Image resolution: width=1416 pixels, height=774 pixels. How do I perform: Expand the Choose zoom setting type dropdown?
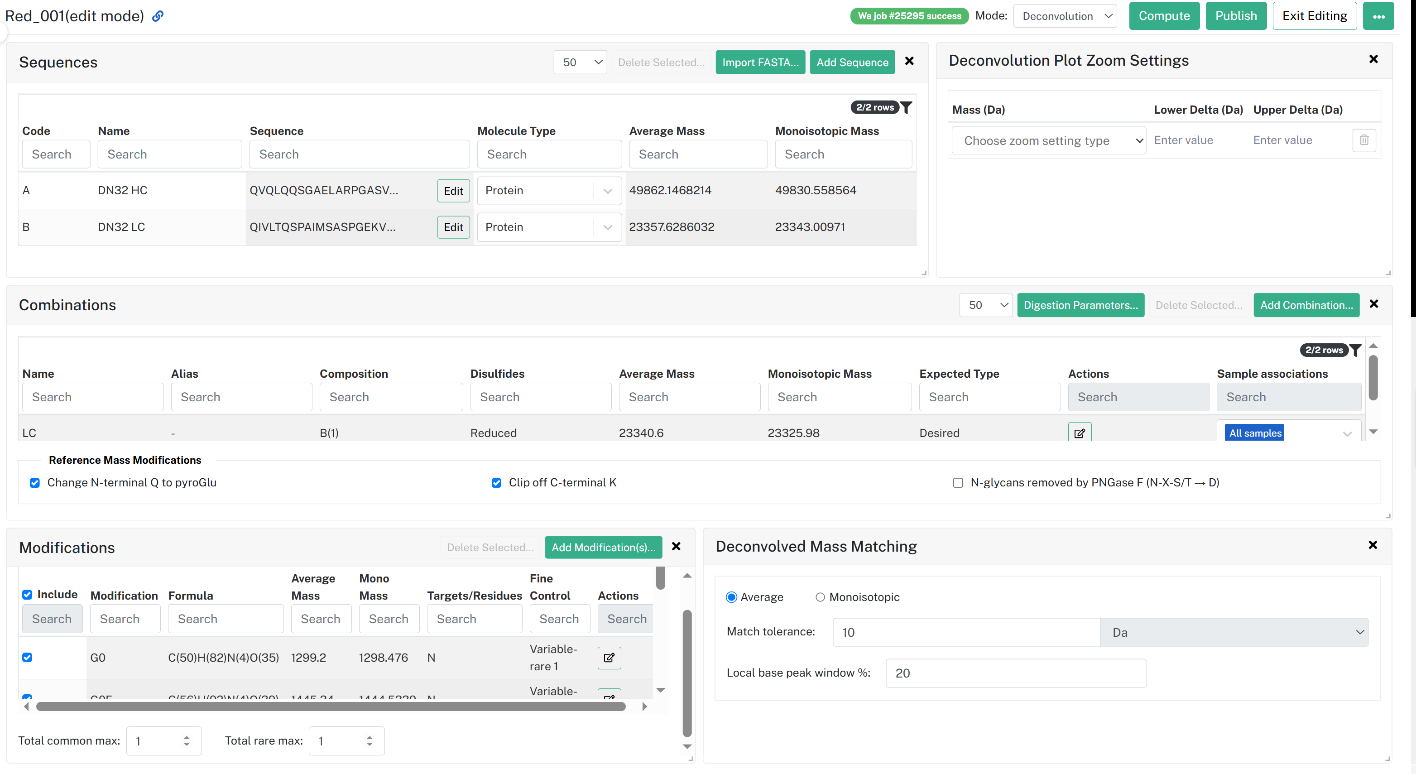coord(1049,141)
